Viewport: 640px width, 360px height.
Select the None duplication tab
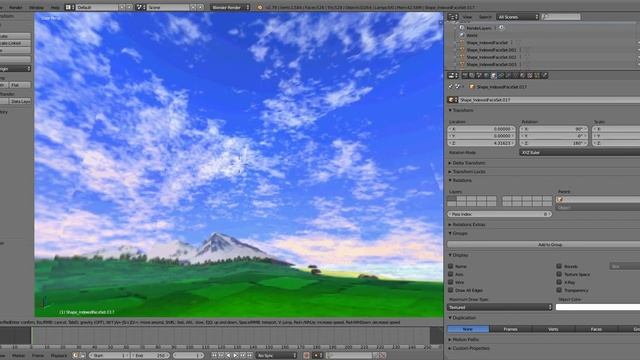pyautogui.click(x=468, y=329)
